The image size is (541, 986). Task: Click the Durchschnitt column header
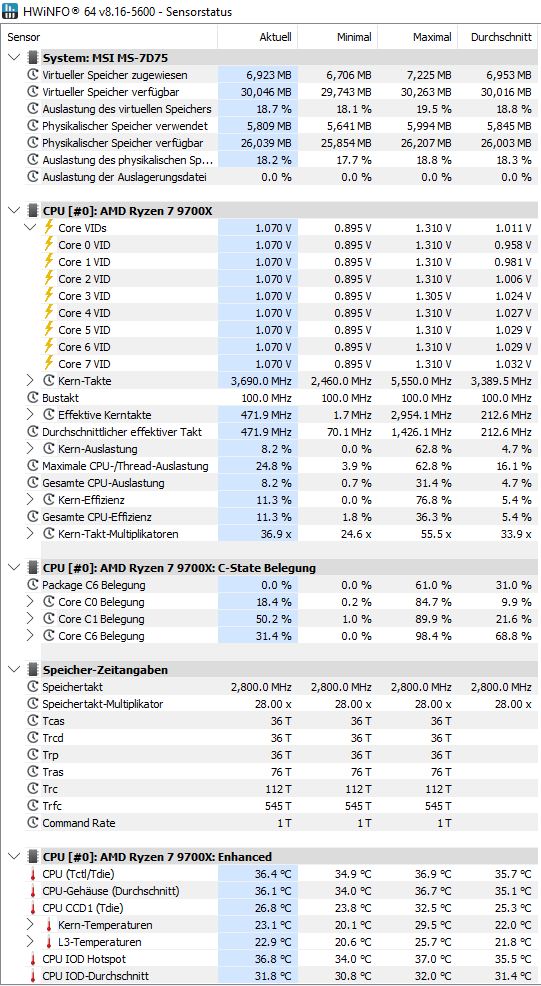click(x=498, y=37)
